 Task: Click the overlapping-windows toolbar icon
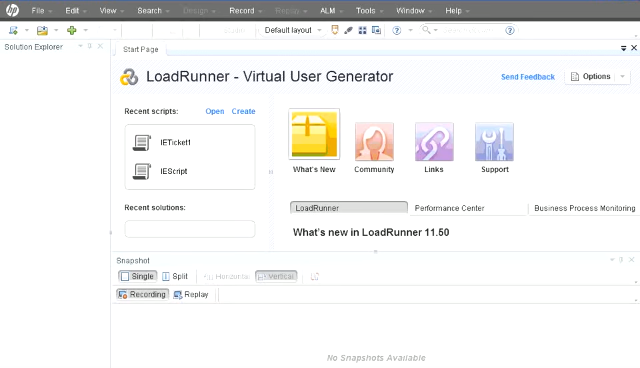coord(376,30)
